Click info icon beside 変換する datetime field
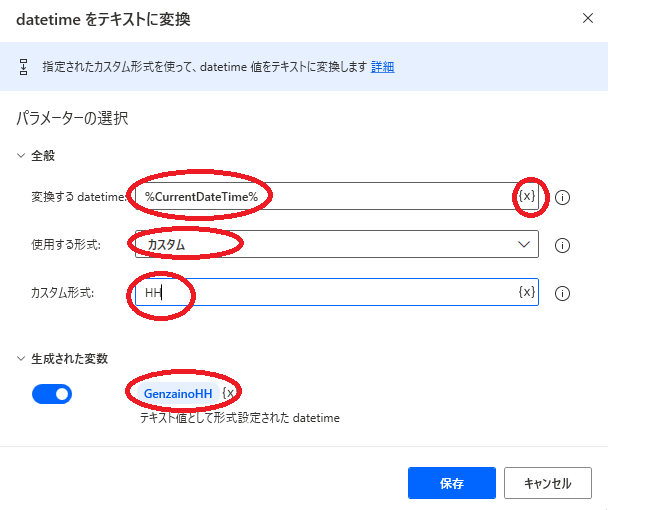The image size is (656, 510). 562,197
